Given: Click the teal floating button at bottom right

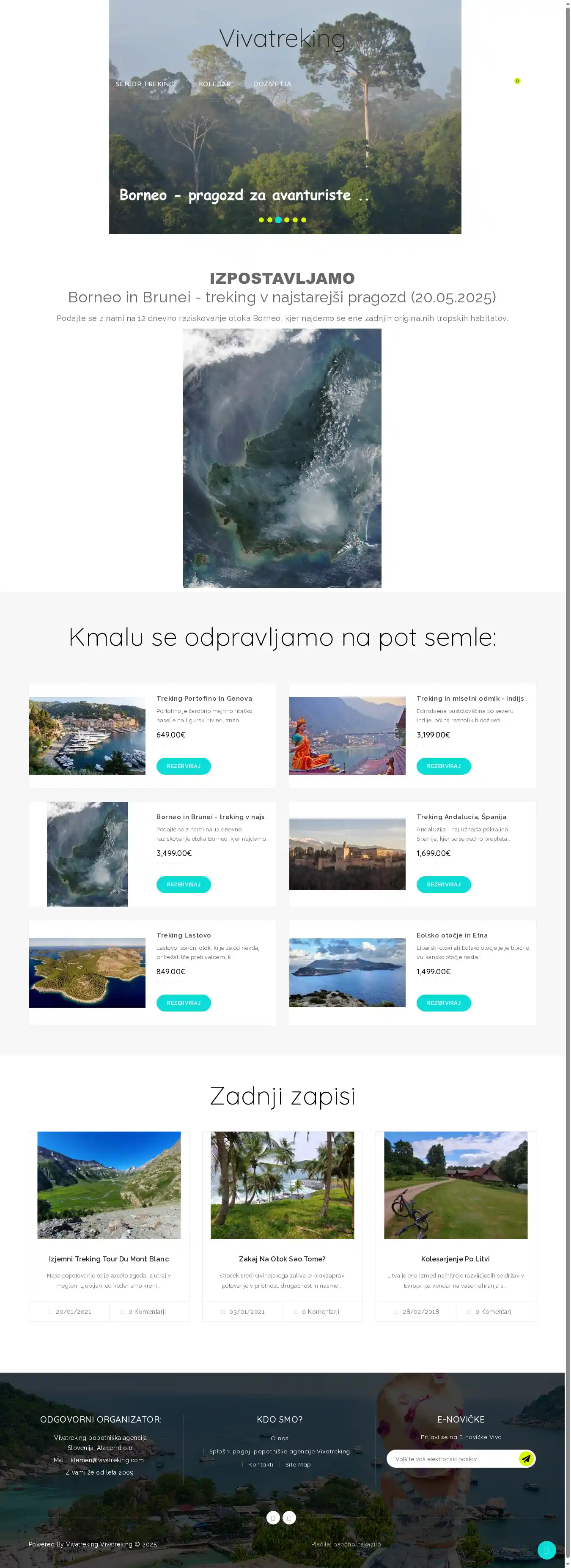Looking at the screenshot, I should pos(546,1550).
